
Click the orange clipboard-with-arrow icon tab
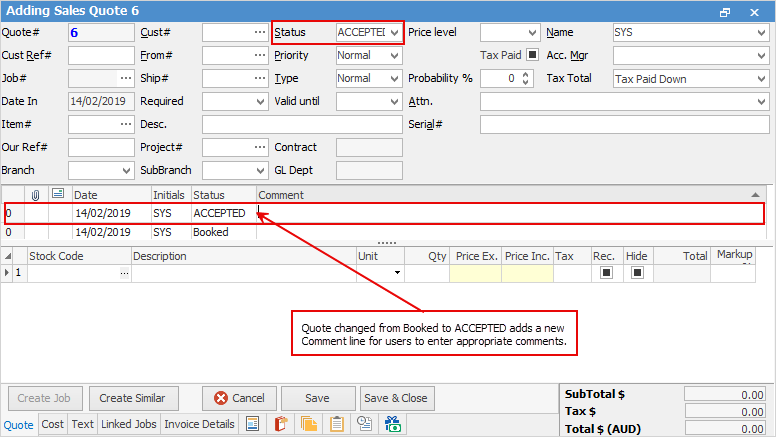click(281, 424)
